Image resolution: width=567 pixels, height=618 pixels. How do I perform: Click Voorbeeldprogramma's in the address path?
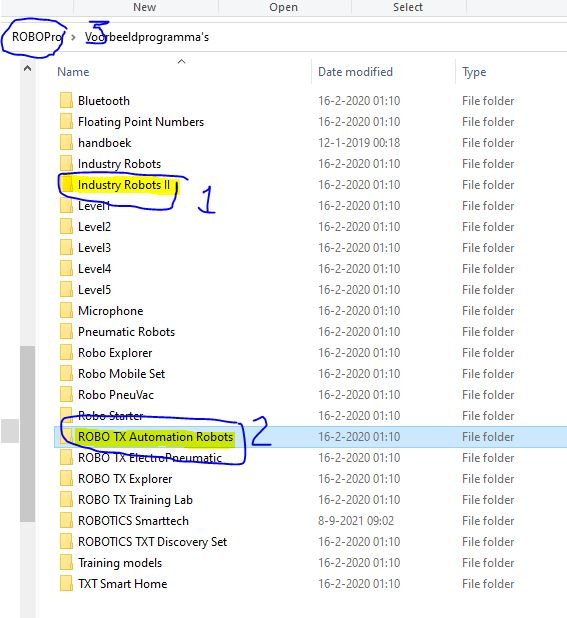147,37
